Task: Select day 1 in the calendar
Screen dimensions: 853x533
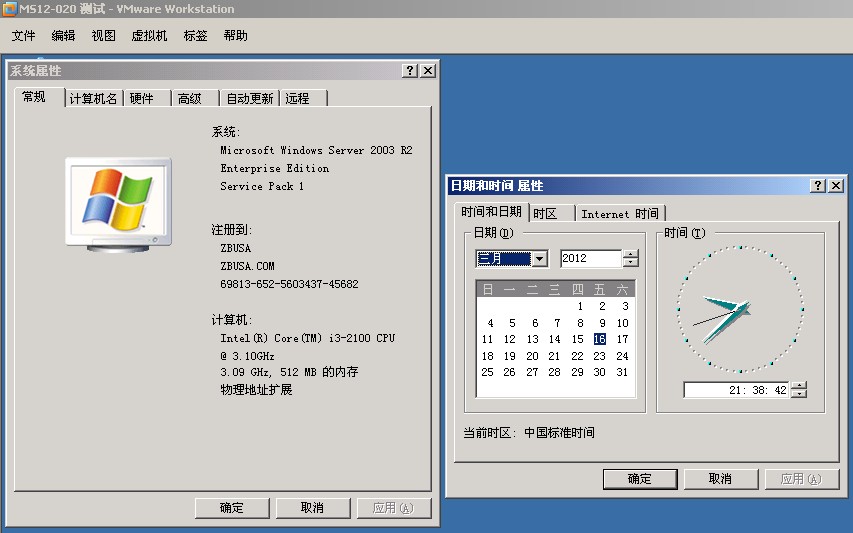Action: tap(580, 306)
